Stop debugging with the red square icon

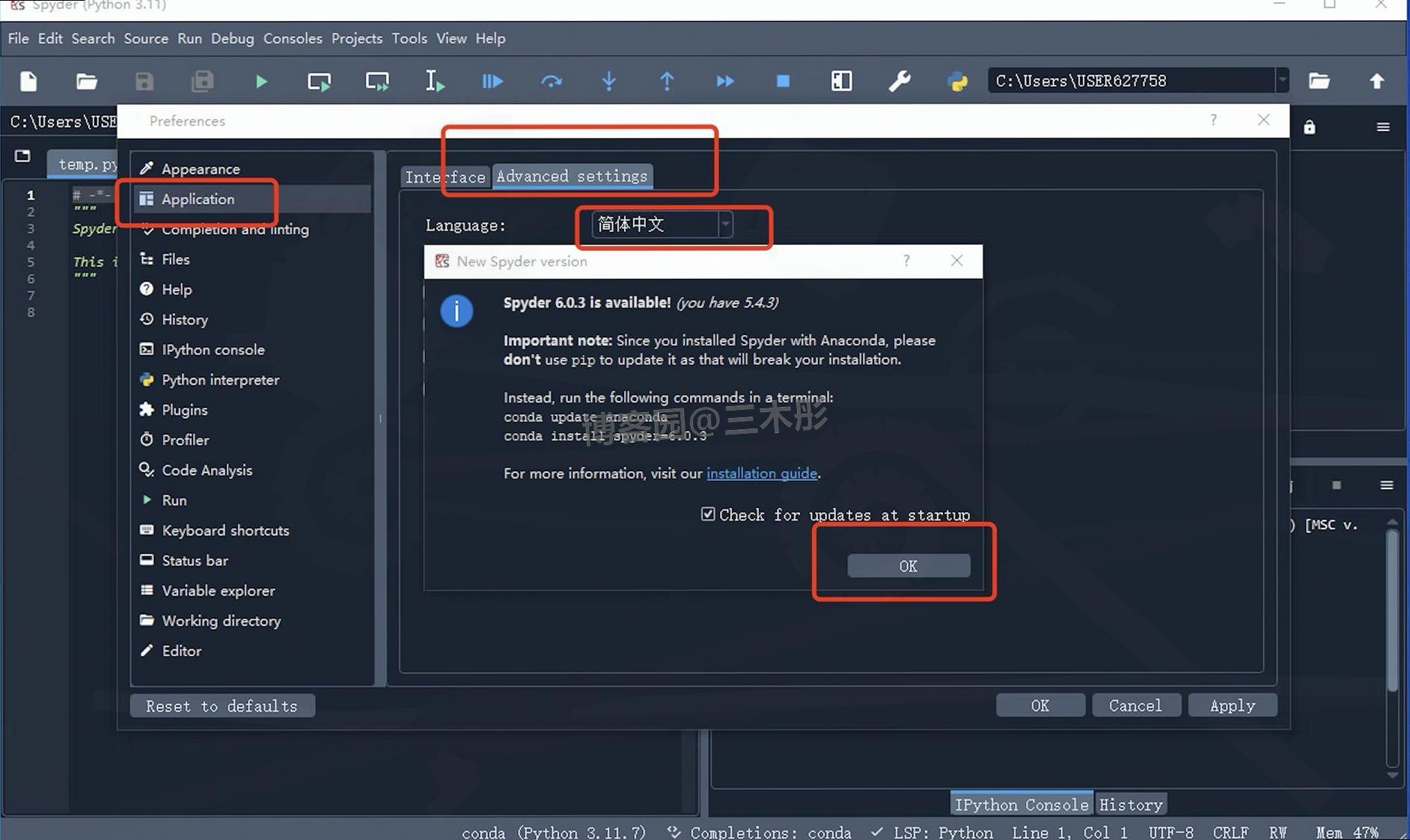pos(783,81)
